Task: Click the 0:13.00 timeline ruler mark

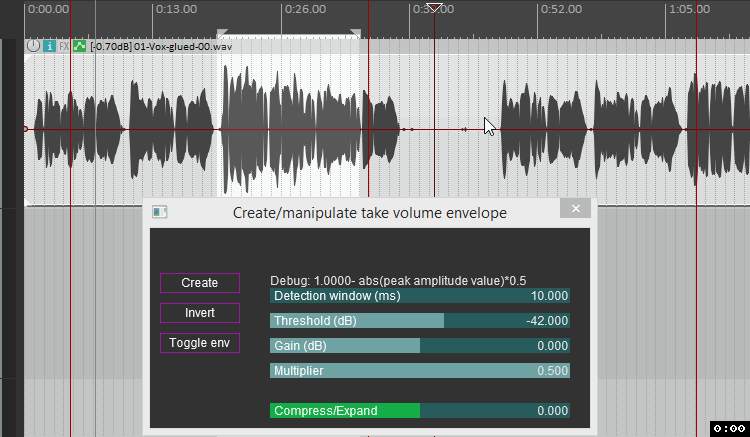Action: 176,10
